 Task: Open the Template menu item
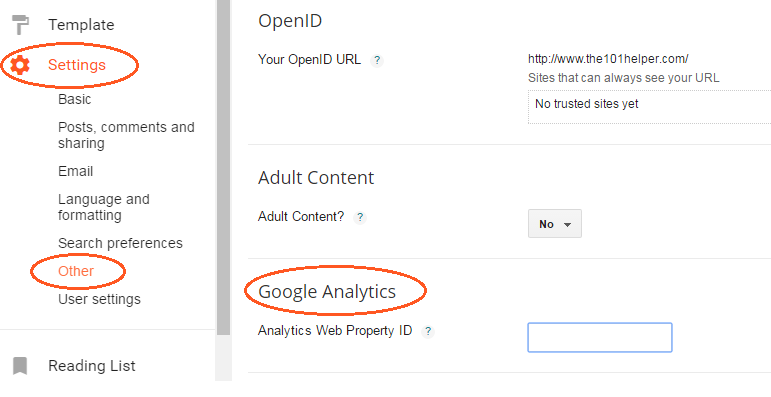[81, 25]
